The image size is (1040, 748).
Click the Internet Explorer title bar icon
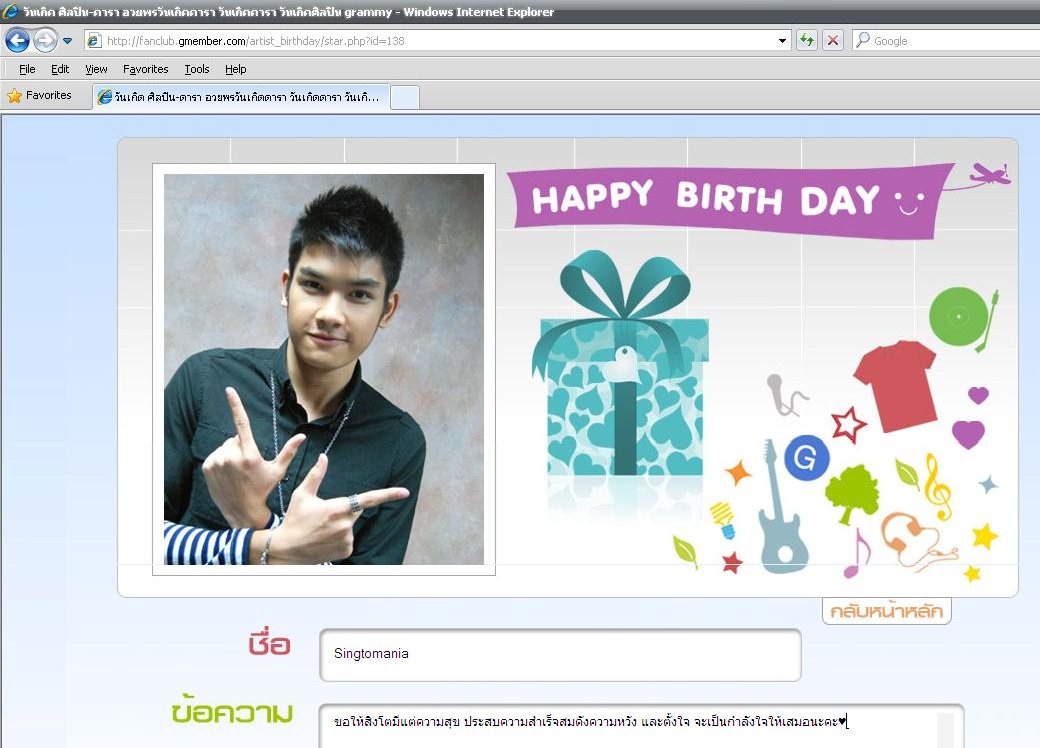[10, 11]
